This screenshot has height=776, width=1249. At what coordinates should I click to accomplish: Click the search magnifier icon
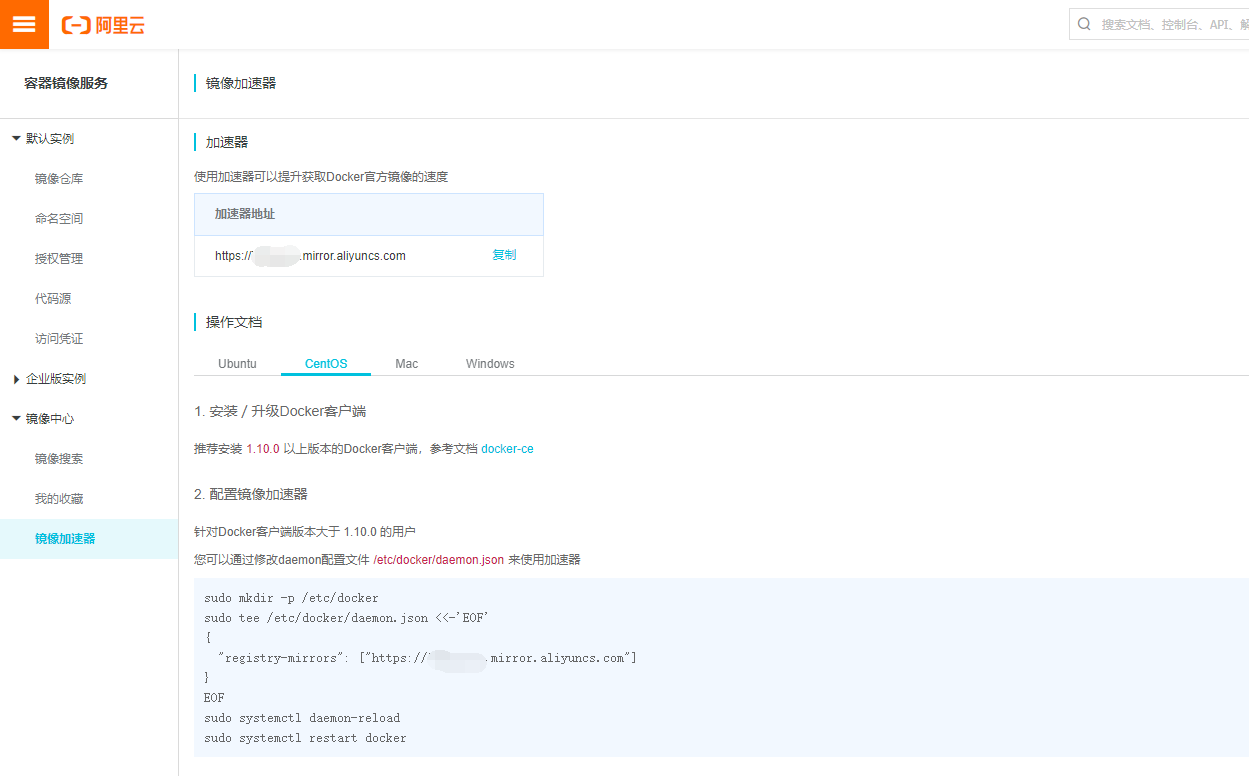1084,24
